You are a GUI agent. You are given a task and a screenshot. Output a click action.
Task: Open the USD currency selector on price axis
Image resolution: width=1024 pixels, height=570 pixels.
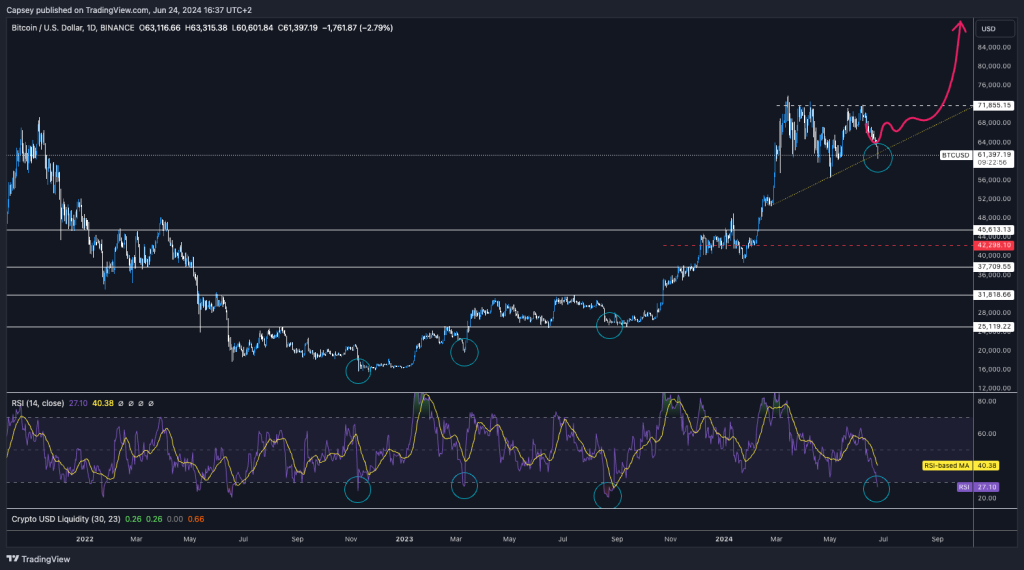coord(988,29)
